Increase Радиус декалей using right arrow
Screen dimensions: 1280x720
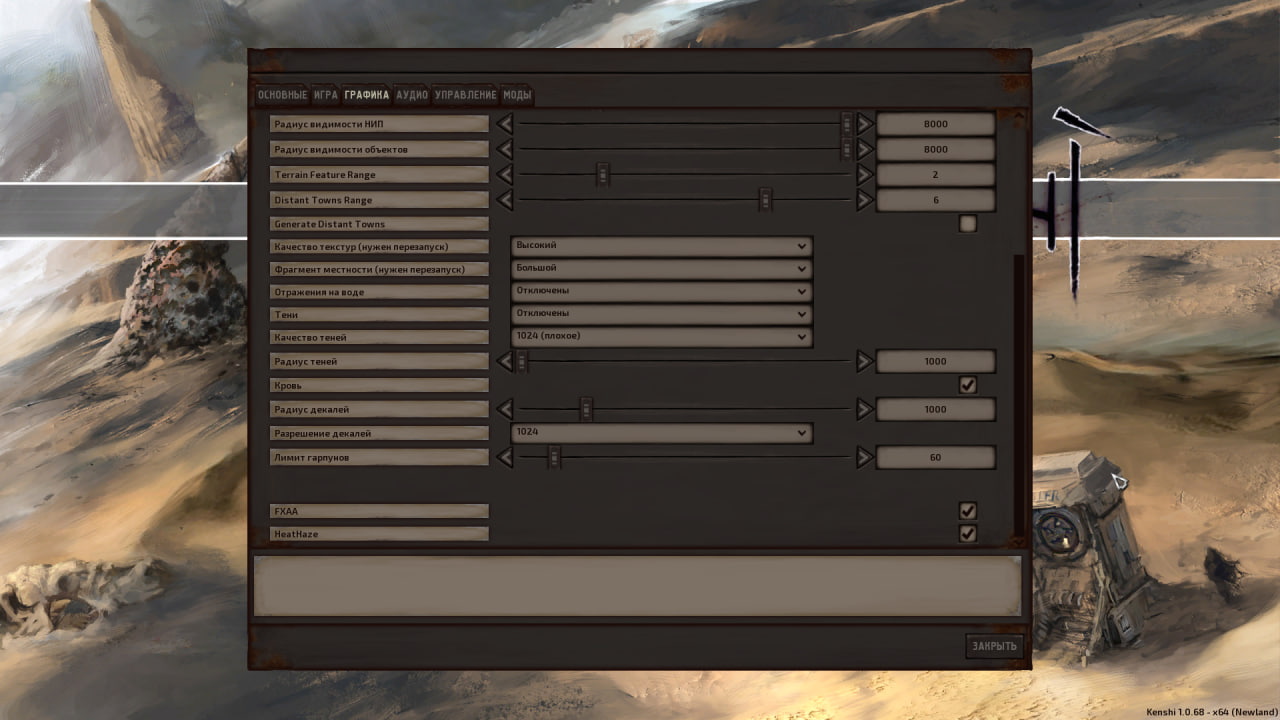pyautogui.click(x=865, y=409)
